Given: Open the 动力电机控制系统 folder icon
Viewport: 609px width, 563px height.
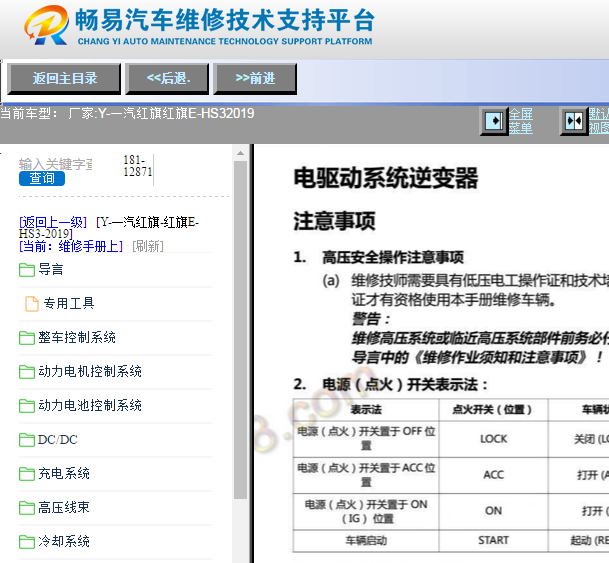Looking at the screenshot, I should pos(27,372).
